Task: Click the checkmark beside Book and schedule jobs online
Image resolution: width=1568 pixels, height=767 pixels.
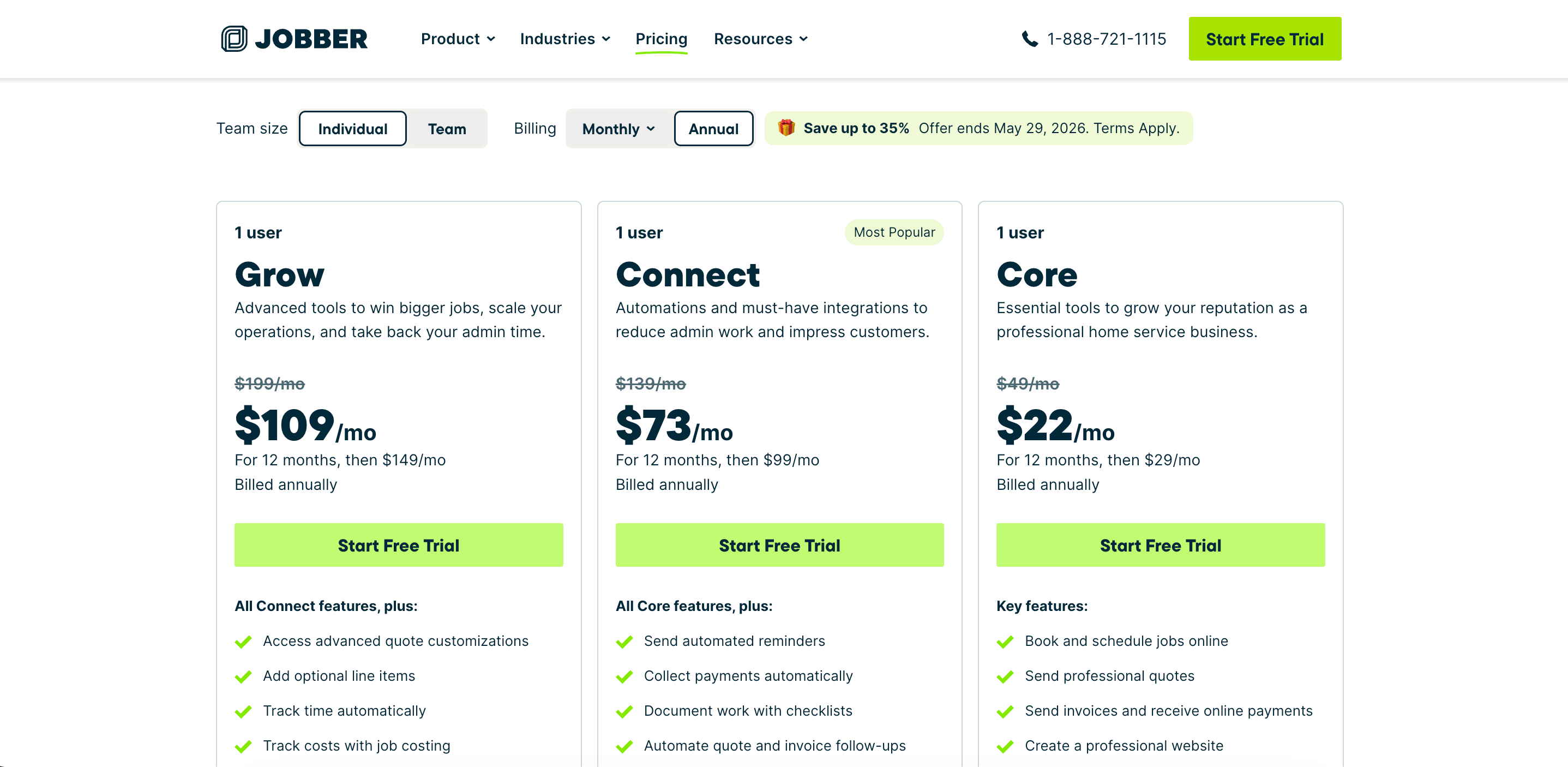Action: coord(1006,642)
